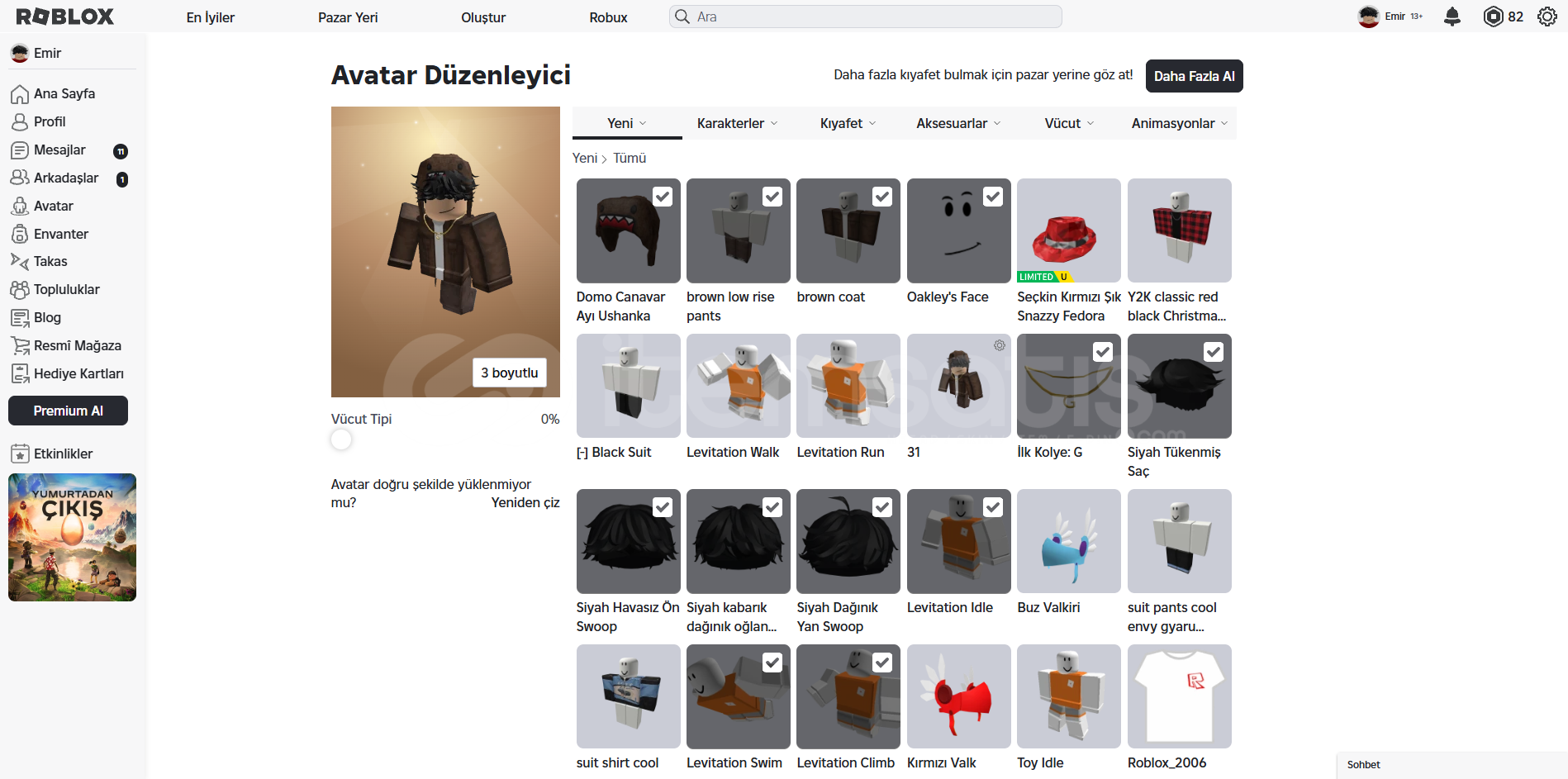1568x779 pixels.
Task: Open Robux in top navigation
Action: pos(608,17)
